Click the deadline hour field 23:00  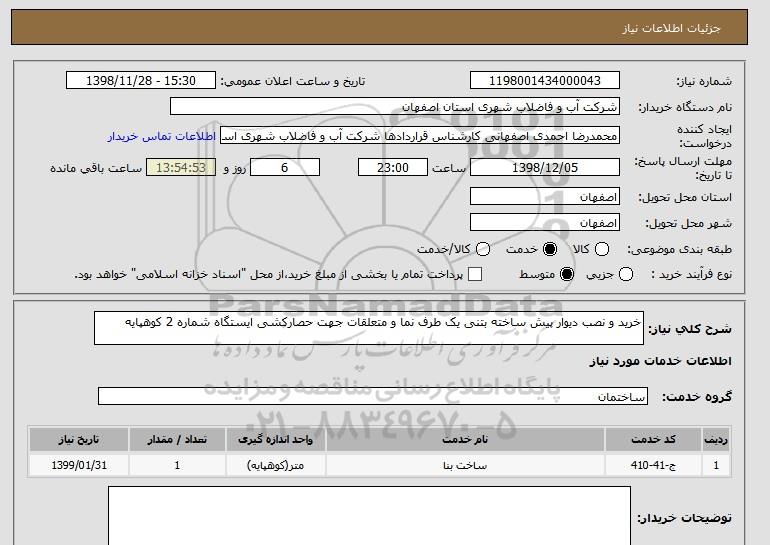tap(393, 167)
